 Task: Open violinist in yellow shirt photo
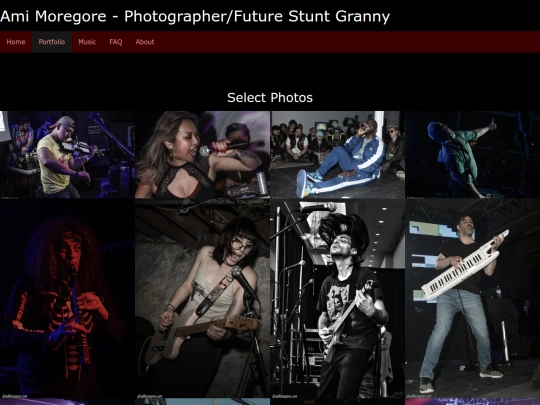(68, 155)
